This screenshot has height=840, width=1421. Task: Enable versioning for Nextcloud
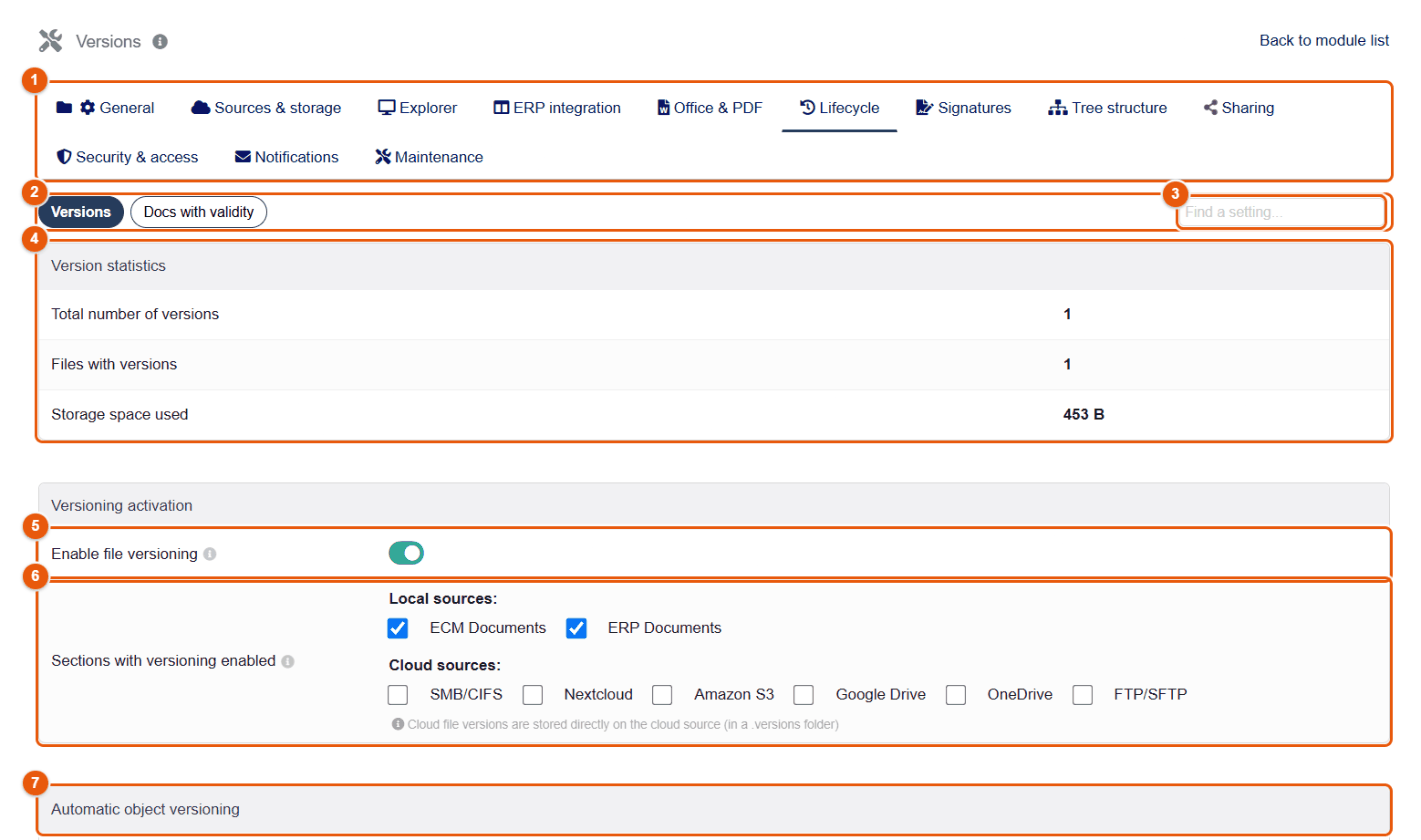(533, 694)
